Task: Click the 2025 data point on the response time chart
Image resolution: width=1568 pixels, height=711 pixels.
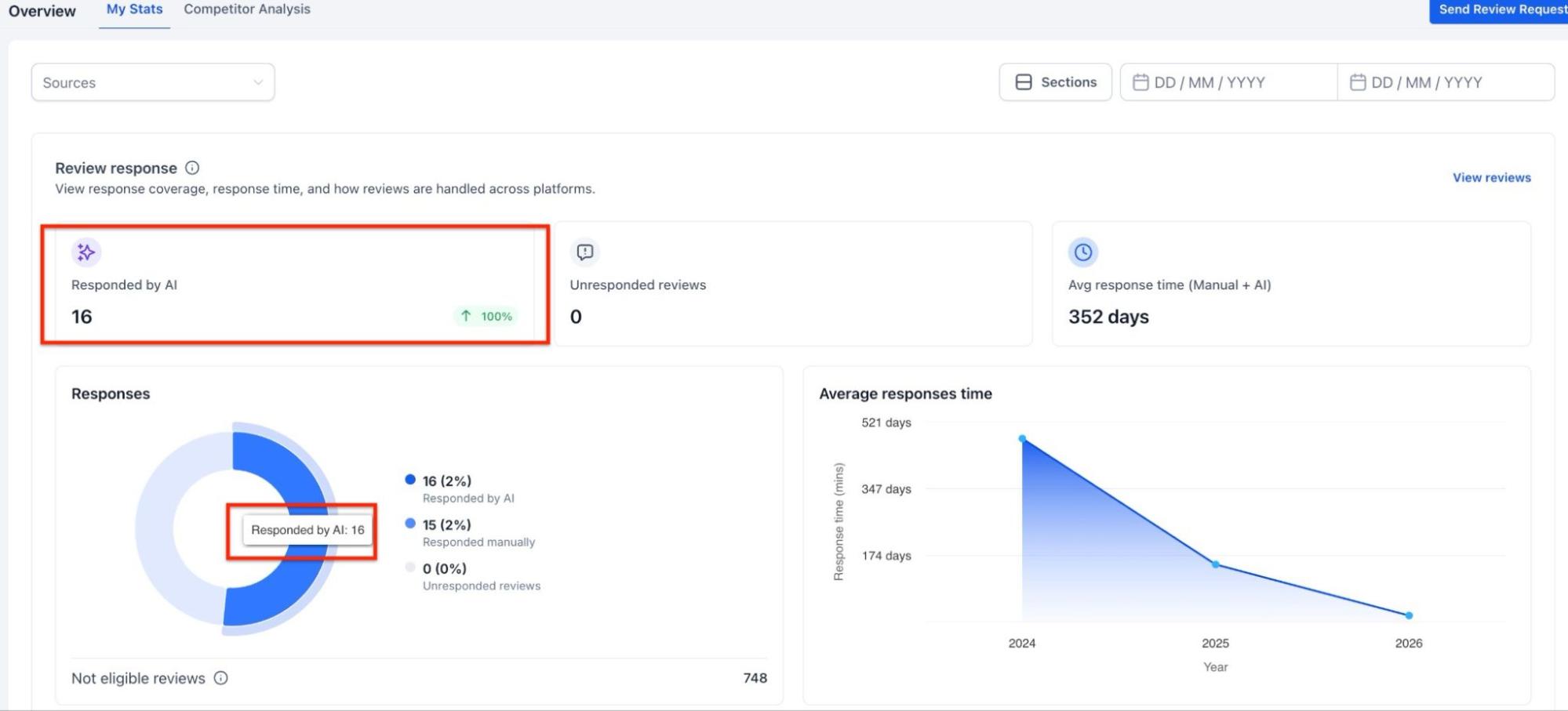Action: pyautogui.click(x=1215, y=564)
